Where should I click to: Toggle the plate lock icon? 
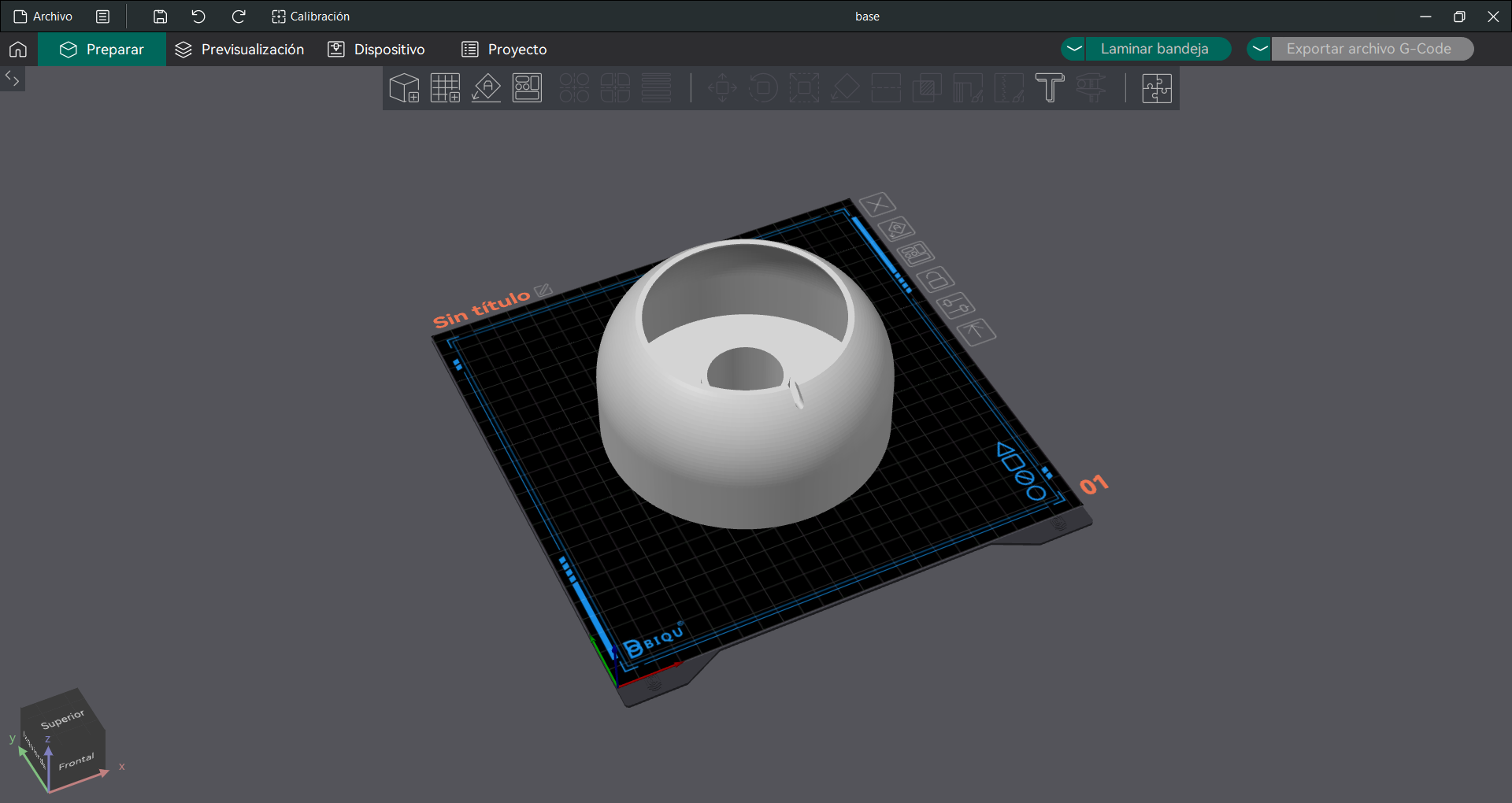click(x=936, y=279)
